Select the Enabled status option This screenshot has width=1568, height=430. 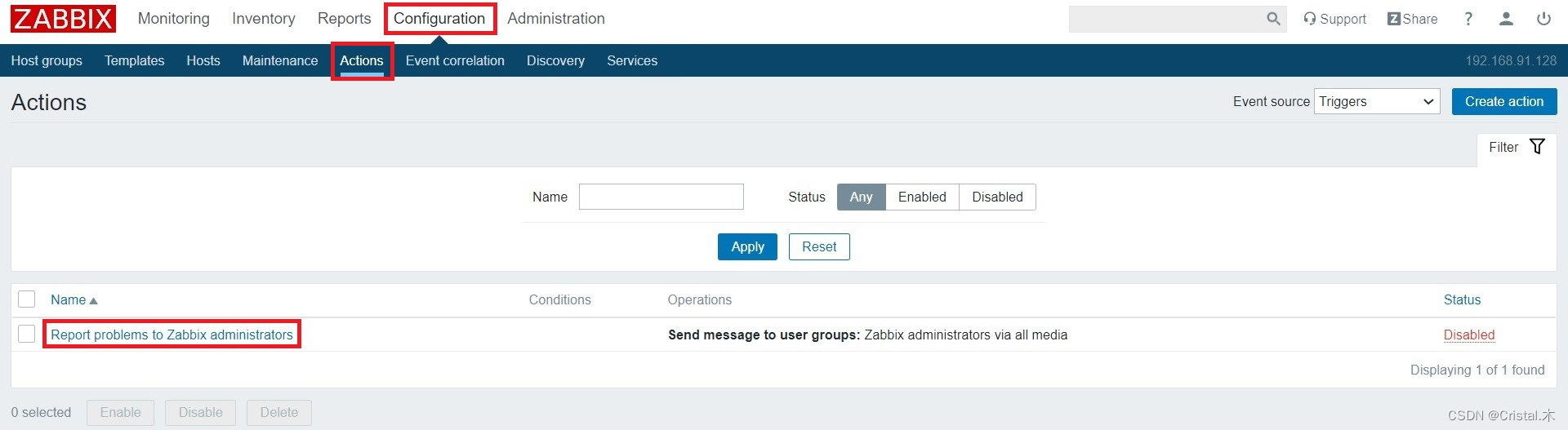[x=922, y=197]
